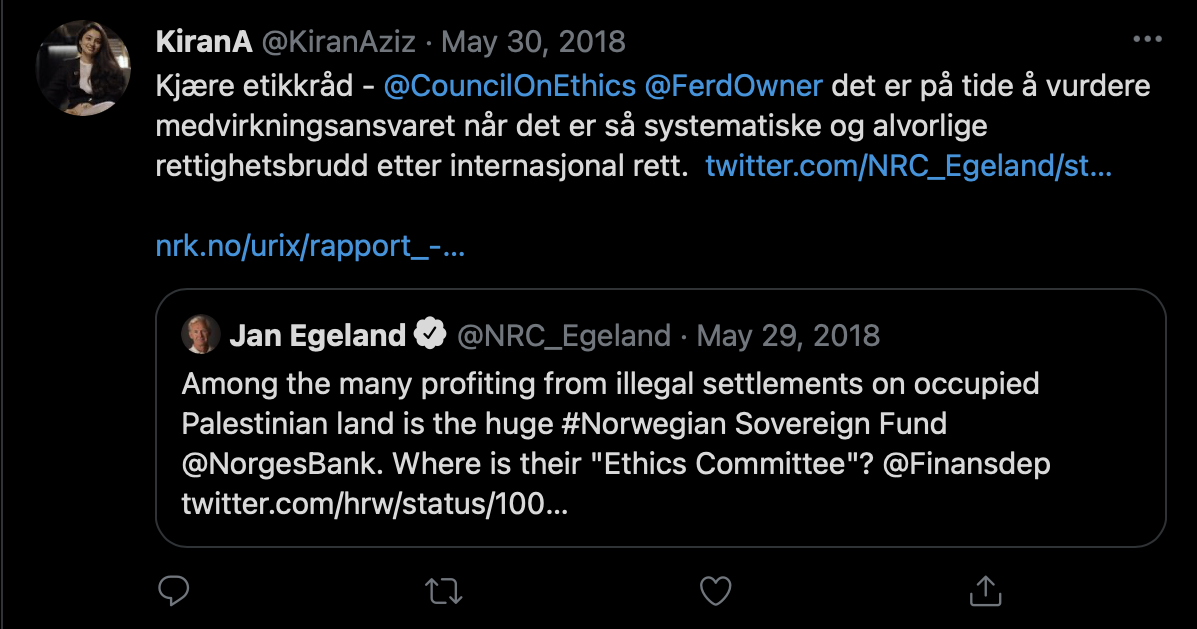
Task: Open Jan Egeland's small avatar
Action: point(201,335)
